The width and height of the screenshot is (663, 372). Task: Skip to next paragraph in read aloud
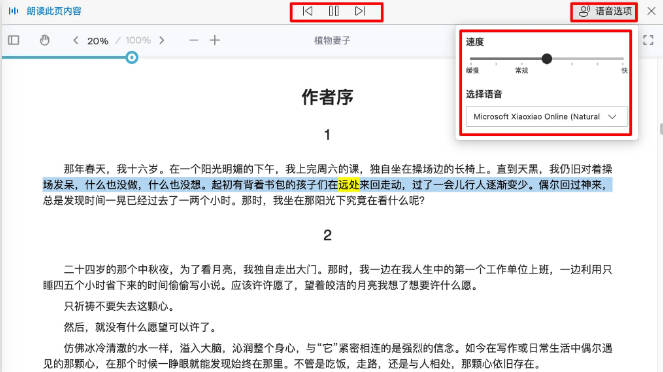pyautogui.click(x=360, y=11)
